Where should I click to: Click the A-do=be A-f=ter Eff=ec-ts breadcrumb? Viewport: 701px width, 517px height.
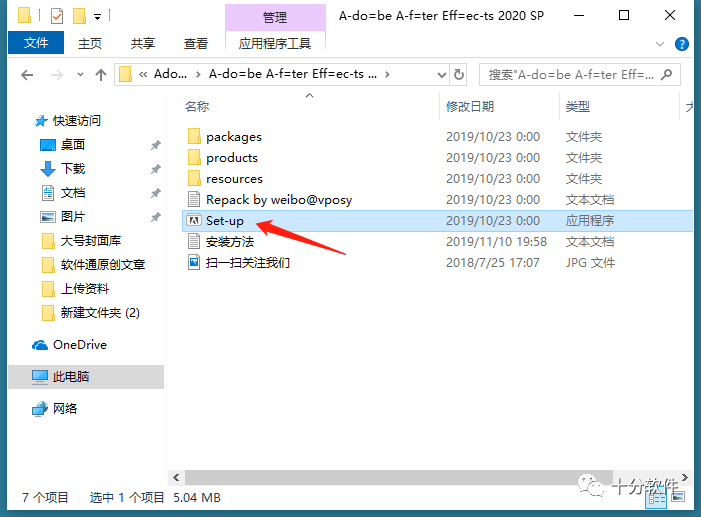292,74
